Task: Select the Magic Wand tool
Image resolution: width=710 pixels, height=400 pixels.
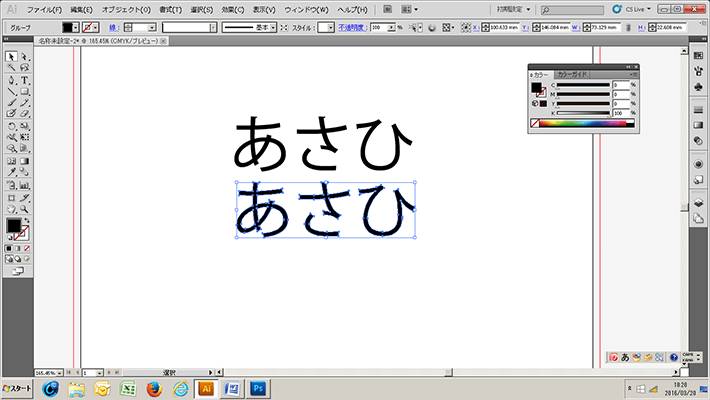Action: coord(12,68)
